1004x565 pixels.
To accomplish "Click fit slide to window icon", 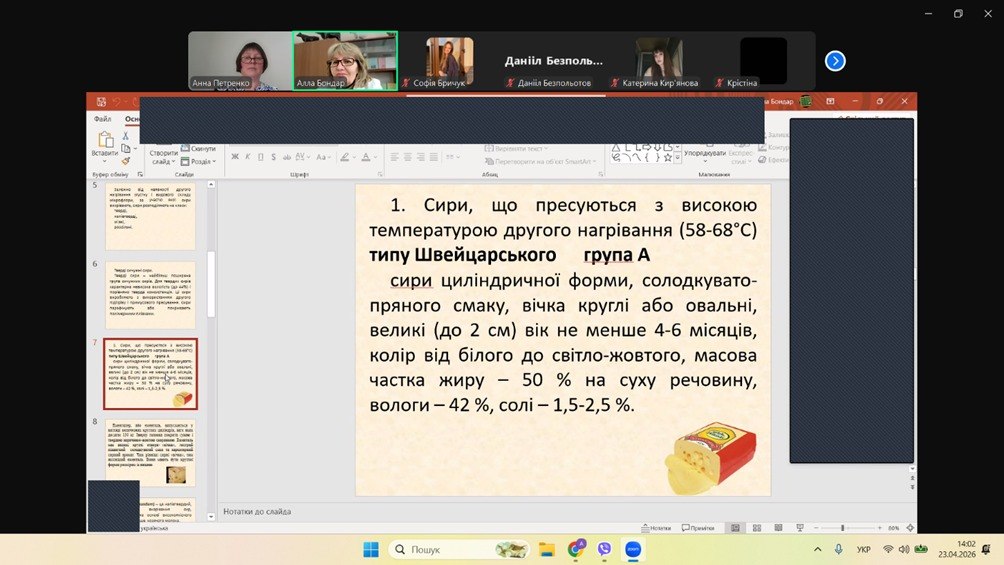I will (912, 528).
